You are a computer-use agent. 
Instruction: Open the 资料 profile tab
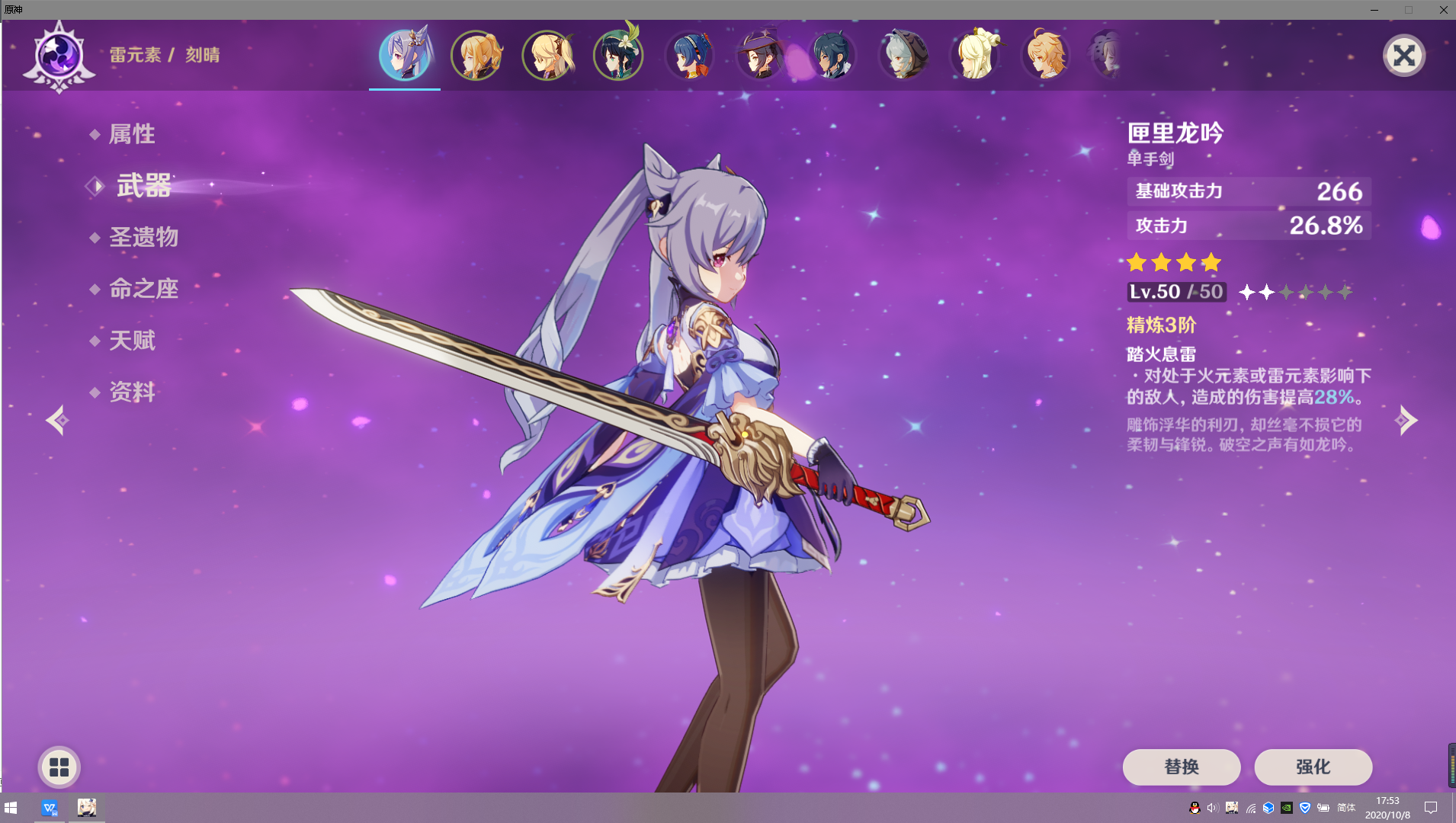[x=132, y=392]
